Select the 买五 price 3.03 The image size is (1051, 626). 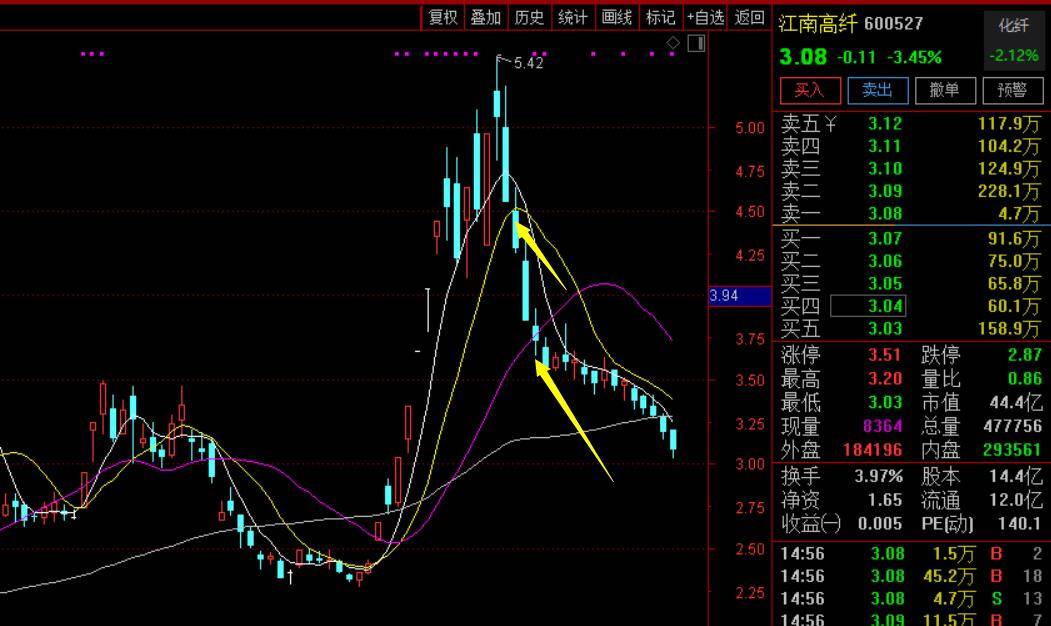click(x=885, y=328)
